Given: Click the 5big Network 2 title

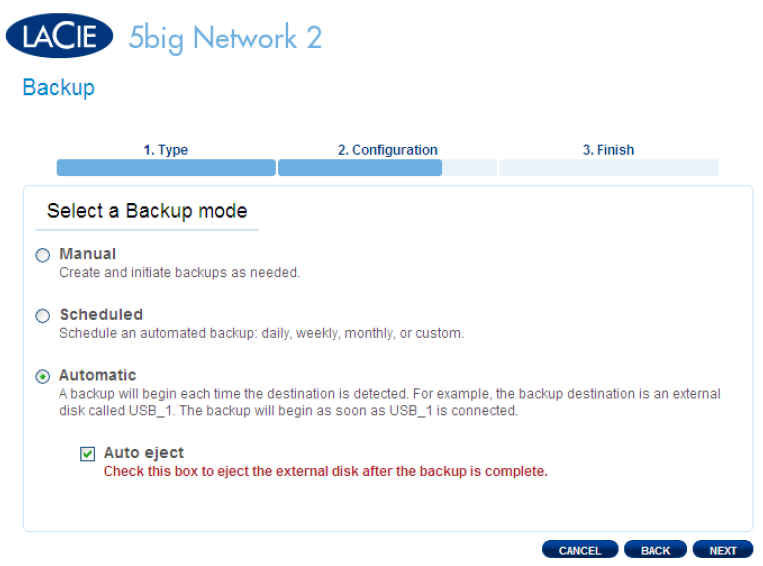Looking at the screenshot, I should [x=225, y=38].
